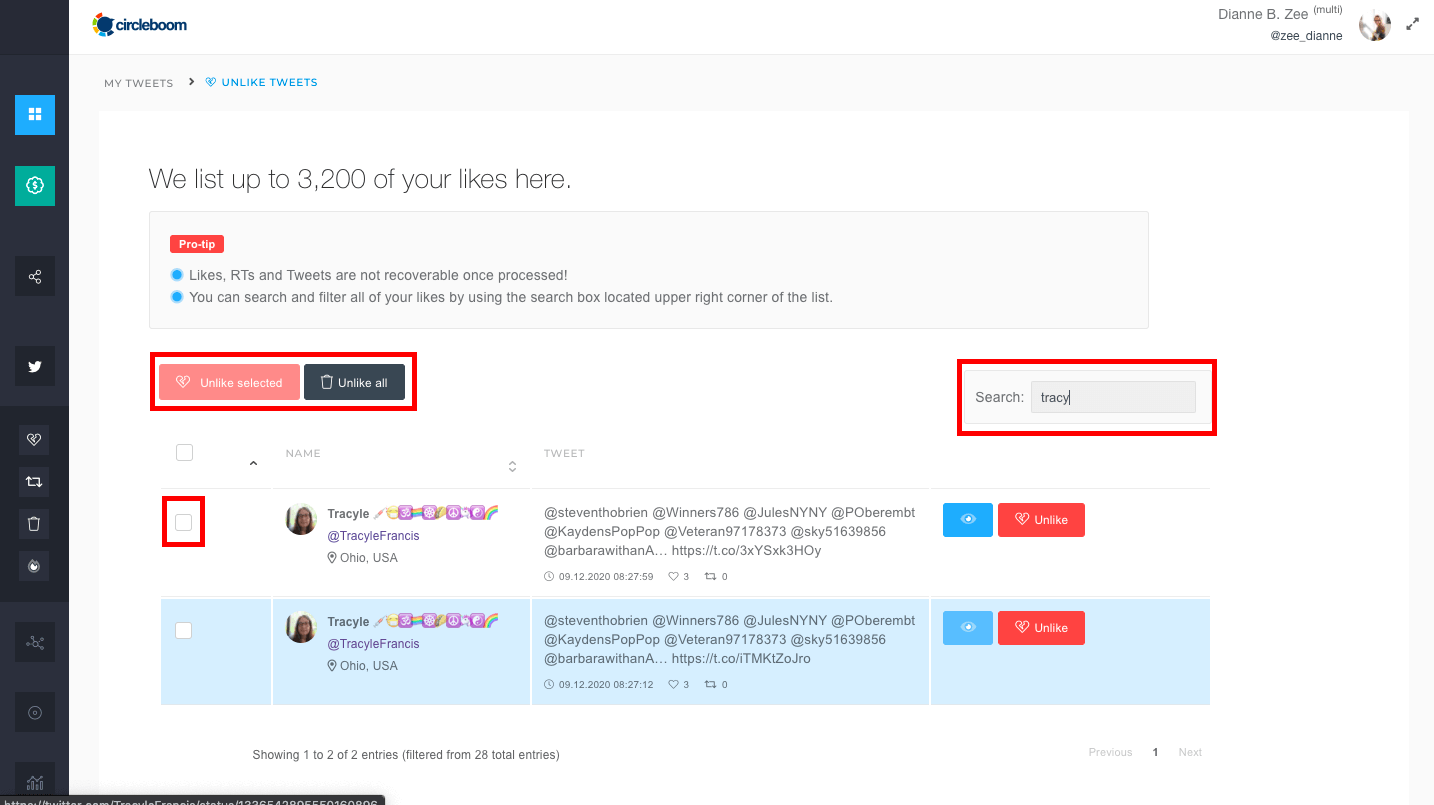Check the first TracyleFrancis tweet row checkbox
Viewport: 1434px width, 805px height.
pyautogui.click(x=184, y=521)
